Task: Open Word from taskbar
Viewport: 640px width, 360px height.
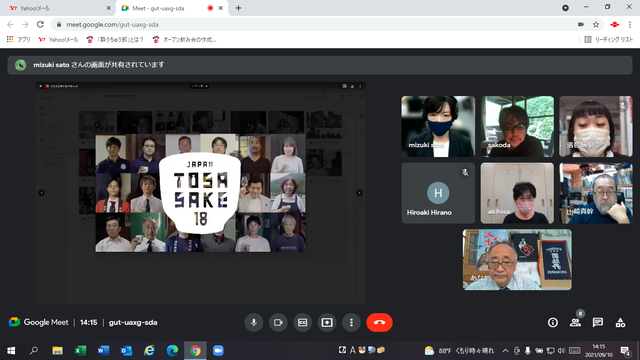Action: pyautogui.click(x=103, y=351)
